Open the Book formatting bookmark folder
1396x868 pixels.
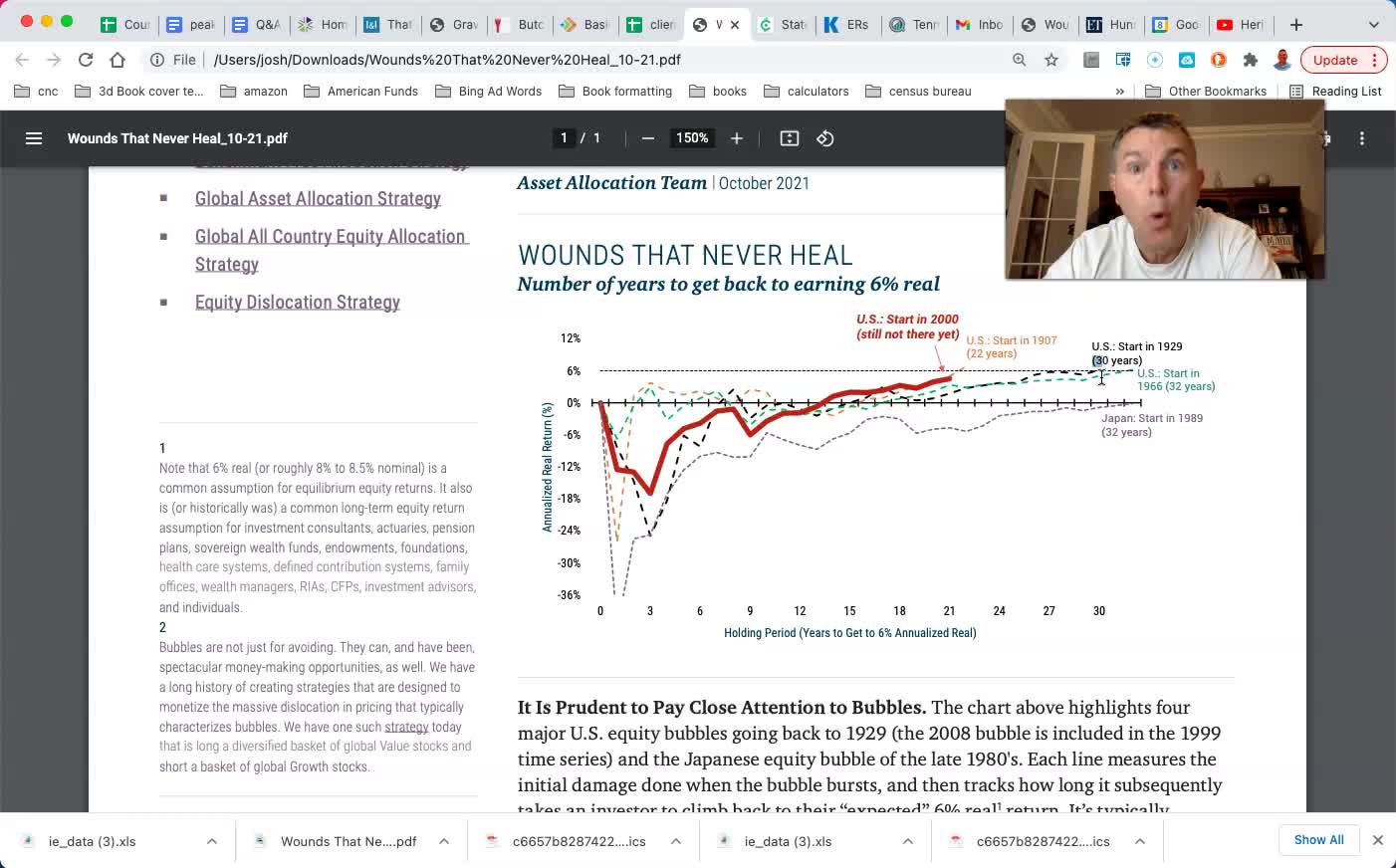615,92
